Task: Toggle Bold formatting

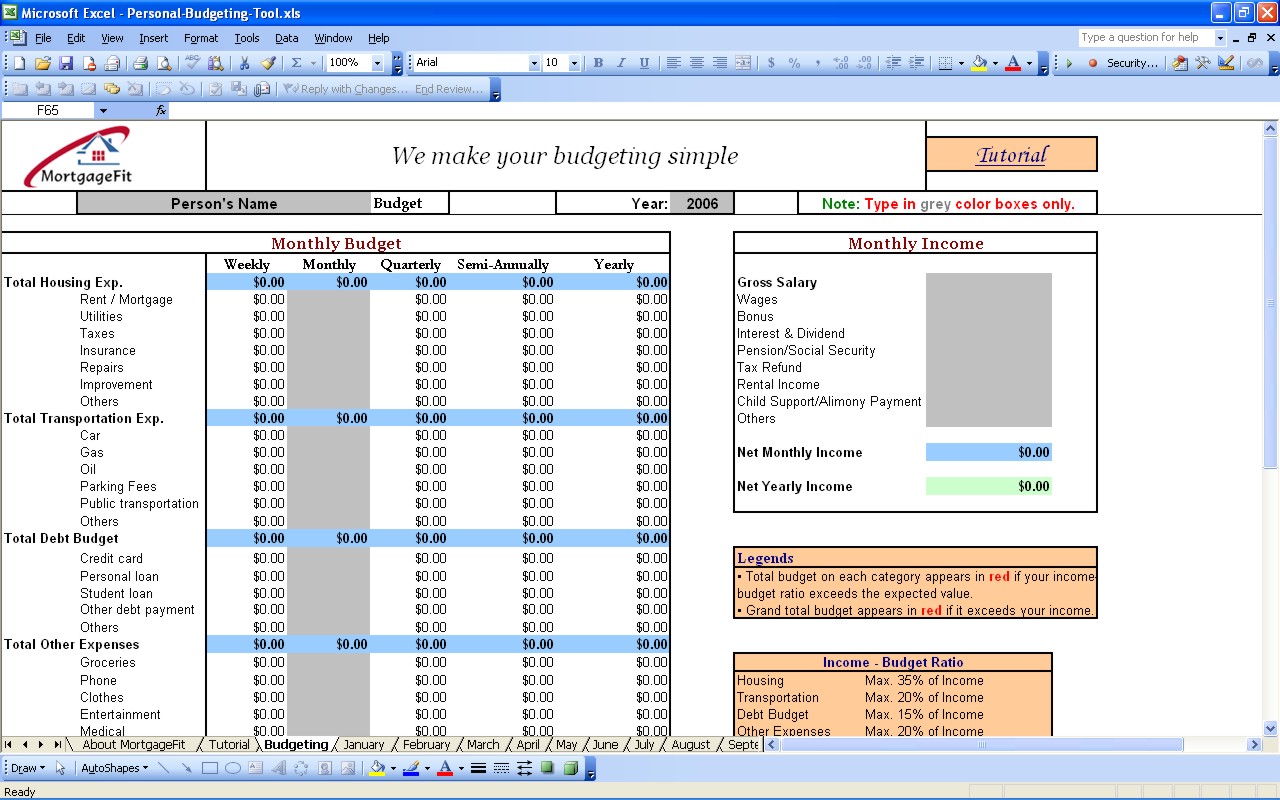Action: 598,63
